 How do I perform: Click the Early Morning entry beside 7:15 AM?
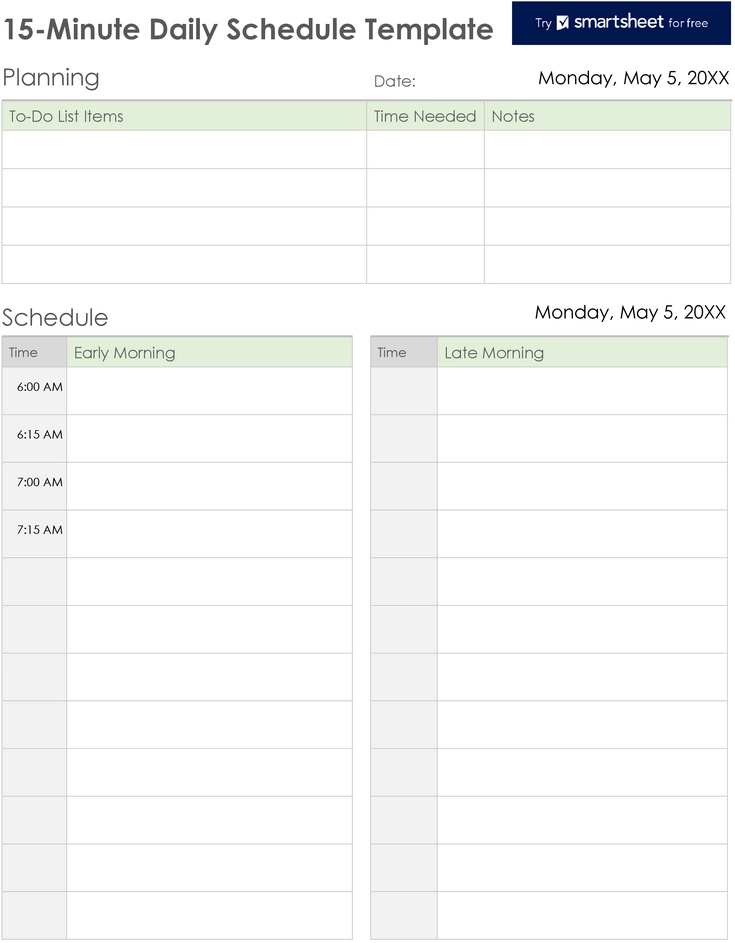209,534
